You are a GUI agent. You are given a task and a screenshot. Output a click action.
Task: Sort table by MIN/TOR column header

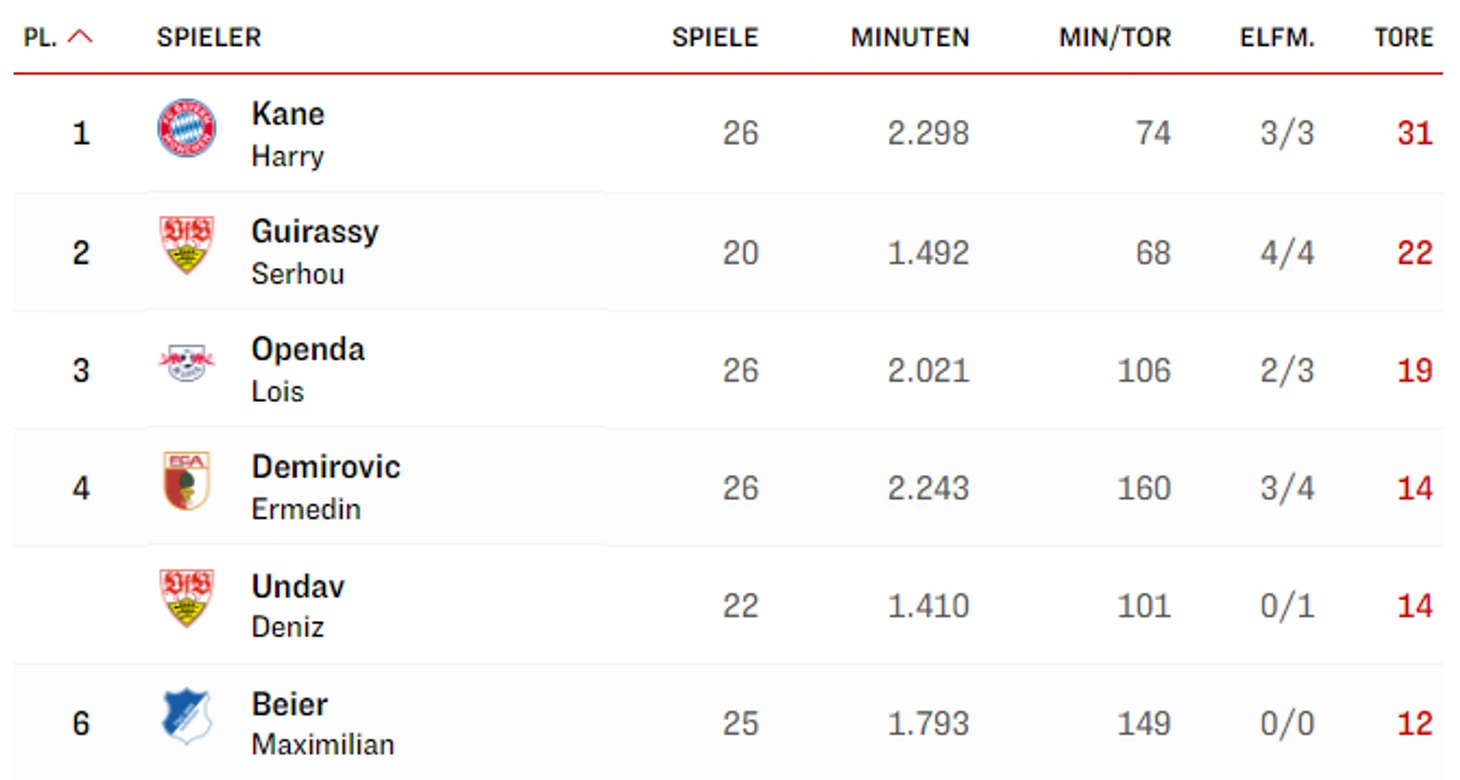coord(1115,38)
